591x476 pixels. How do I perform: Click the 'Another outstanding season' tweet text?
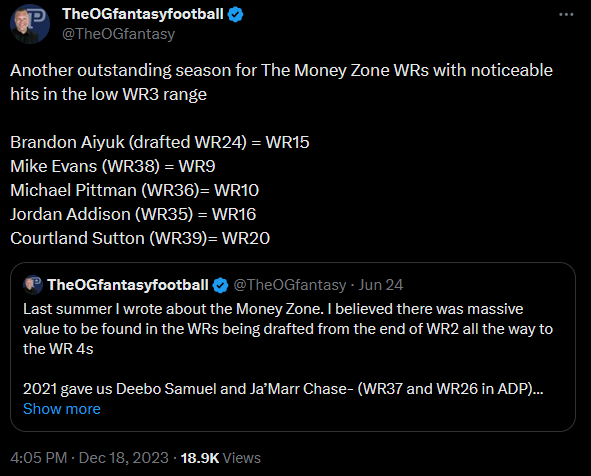point(282,82)
